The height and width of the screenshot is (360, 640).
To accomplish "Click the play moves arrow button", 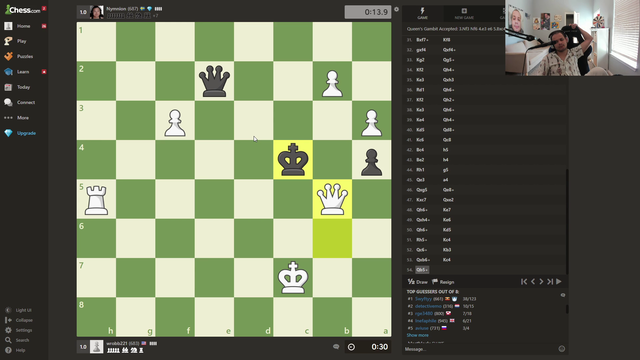I will tap(559, 282).
